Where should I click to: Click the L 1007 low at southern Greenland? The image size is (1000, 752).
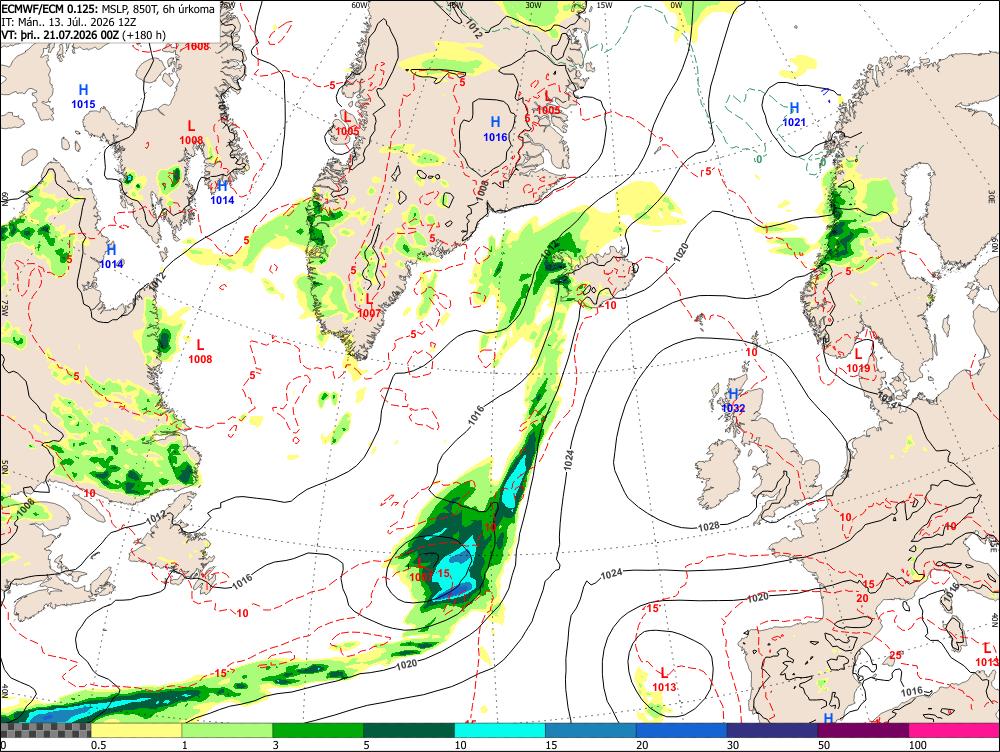[369, 306]
